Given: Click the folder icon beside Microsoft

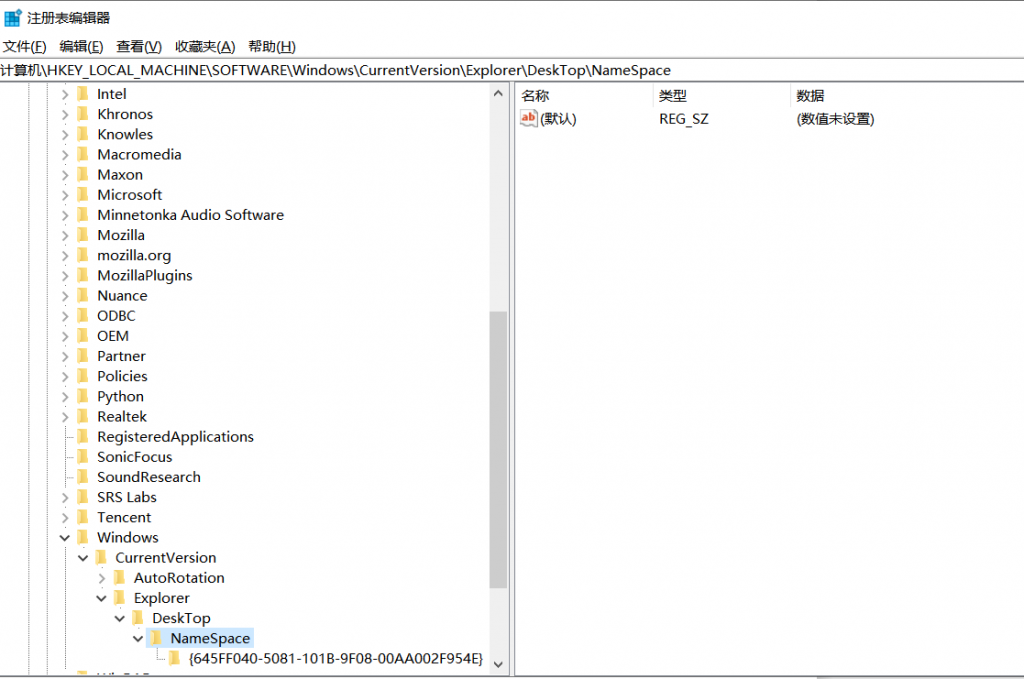Looking at the screenshot, I should 83,195.
